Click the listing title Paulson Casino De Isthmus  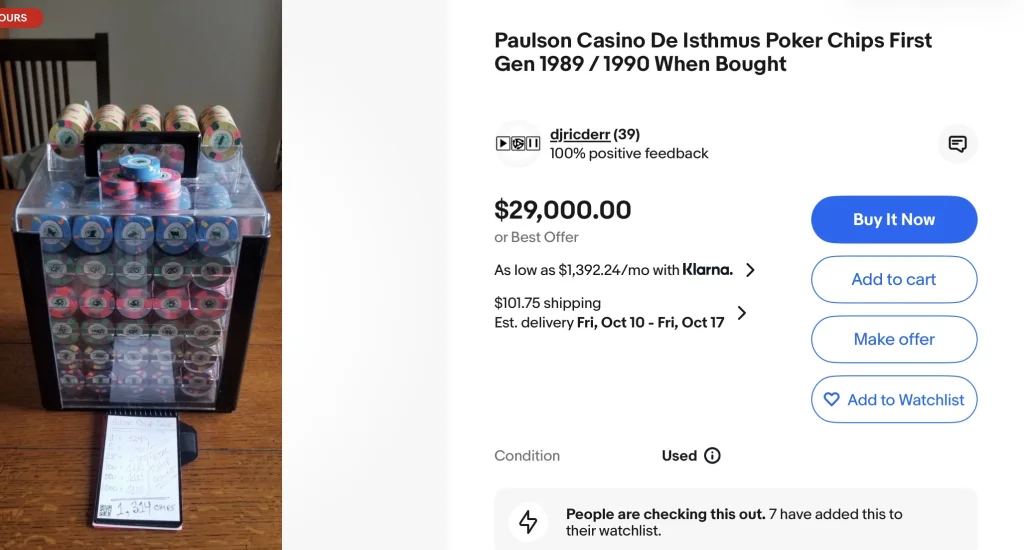[712, 52]
